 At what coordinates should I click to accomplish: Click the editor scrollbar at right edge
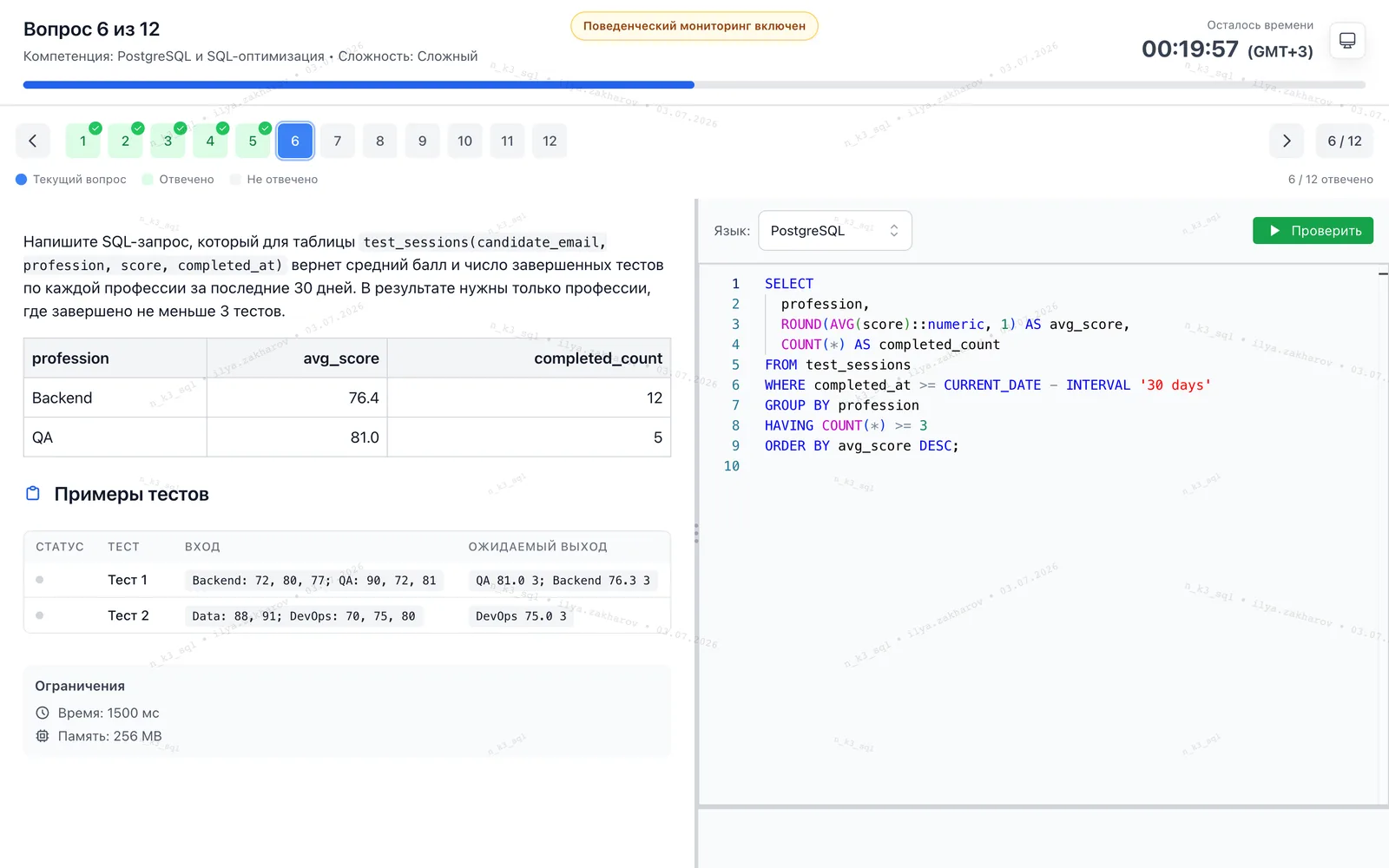point(1383,535)
